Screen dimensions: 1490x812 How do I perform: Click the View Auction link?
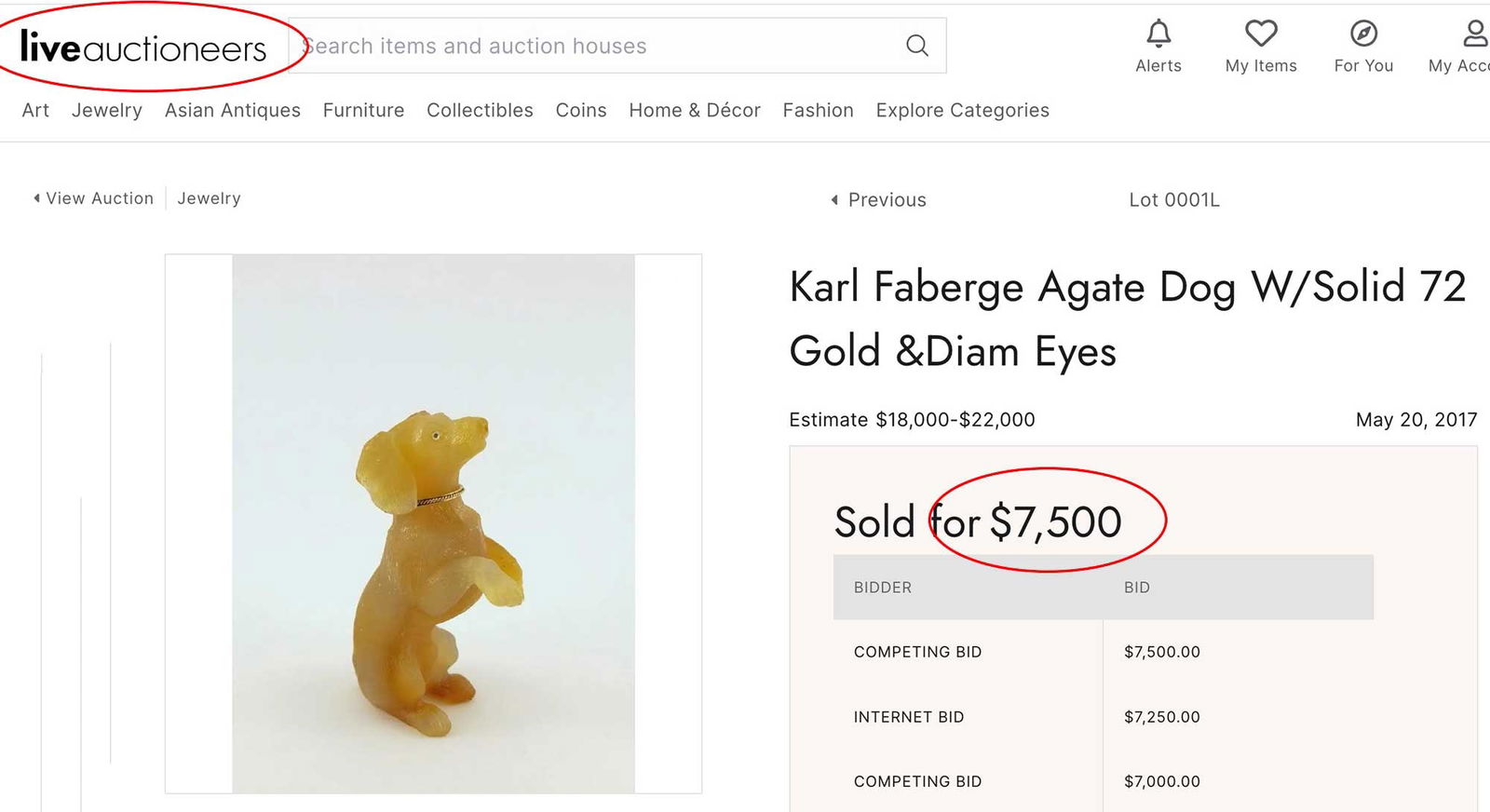[x=100, y=197]
